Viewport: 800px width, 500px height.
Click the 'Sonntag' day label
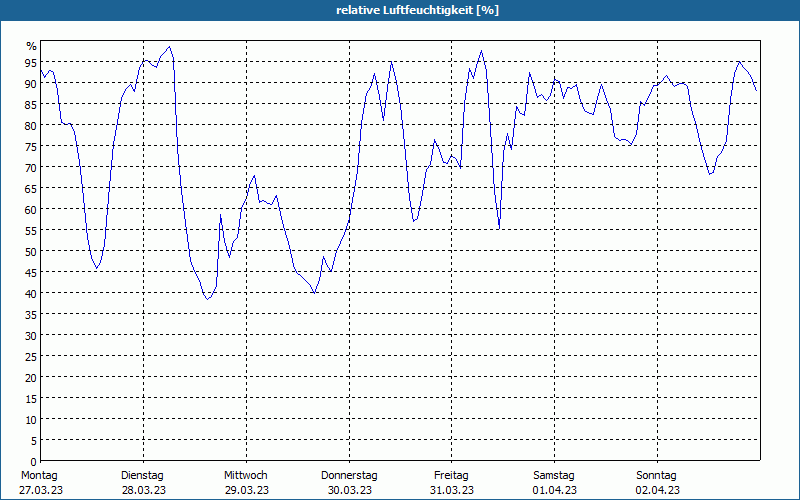tap(656, 475)
